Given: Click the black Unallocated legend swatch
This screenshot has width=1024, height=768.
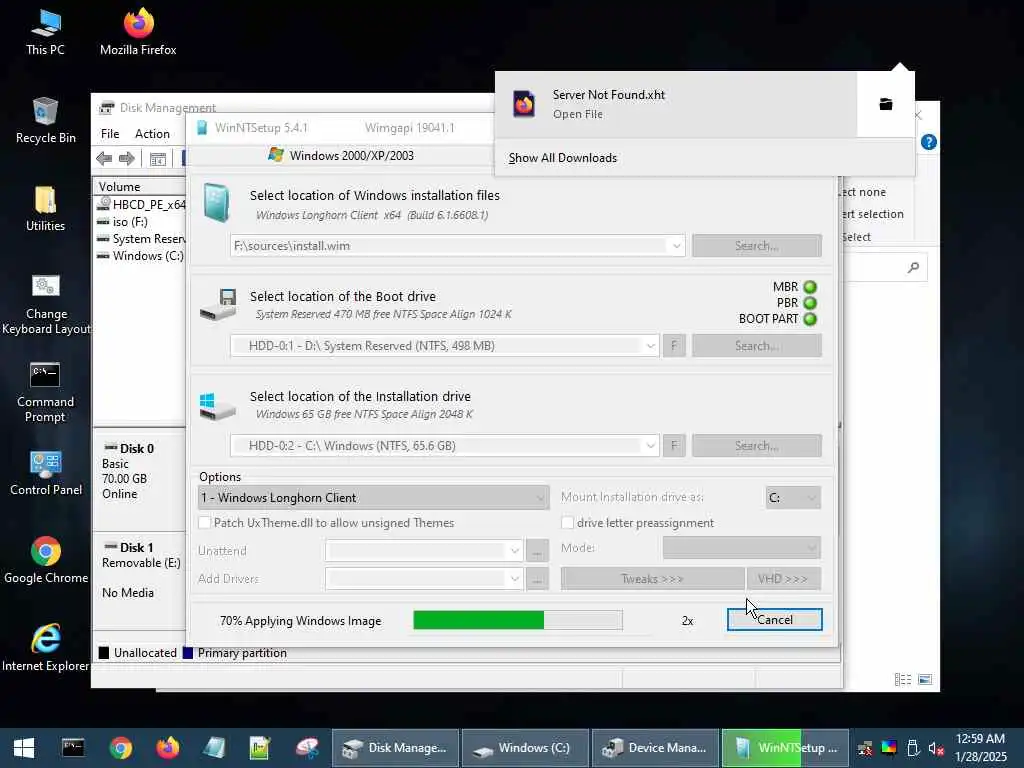Looking at the screenshot, I should coord(104,652).
